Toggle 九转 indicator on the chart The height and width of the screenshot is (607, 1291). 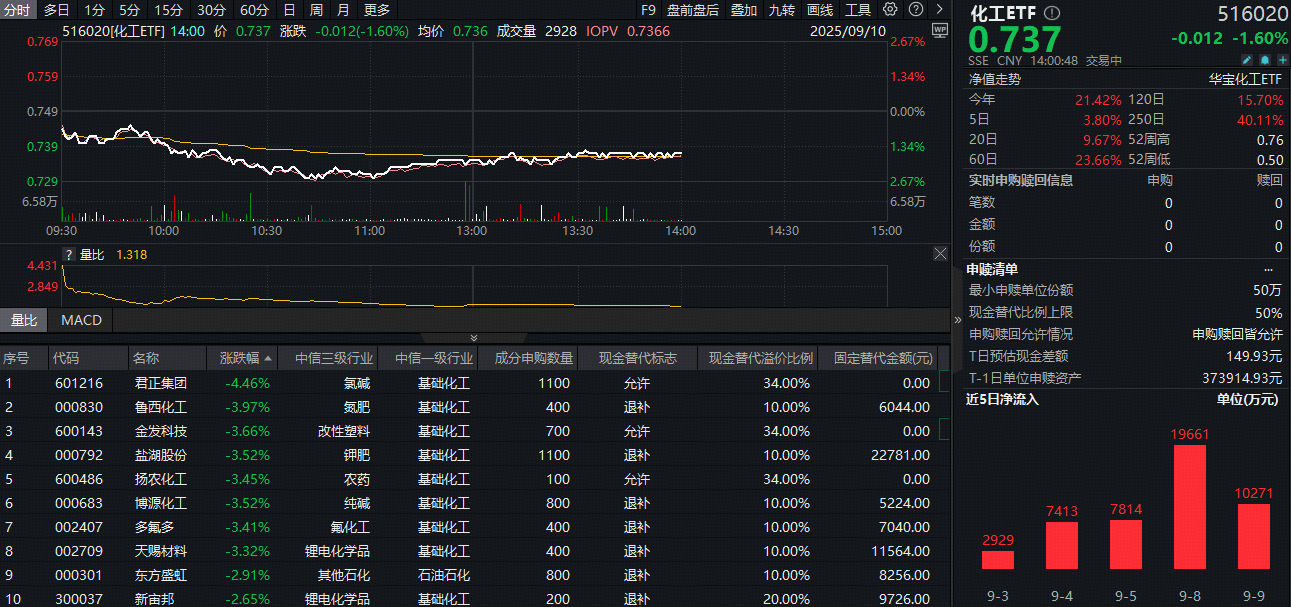click(781, 10)
